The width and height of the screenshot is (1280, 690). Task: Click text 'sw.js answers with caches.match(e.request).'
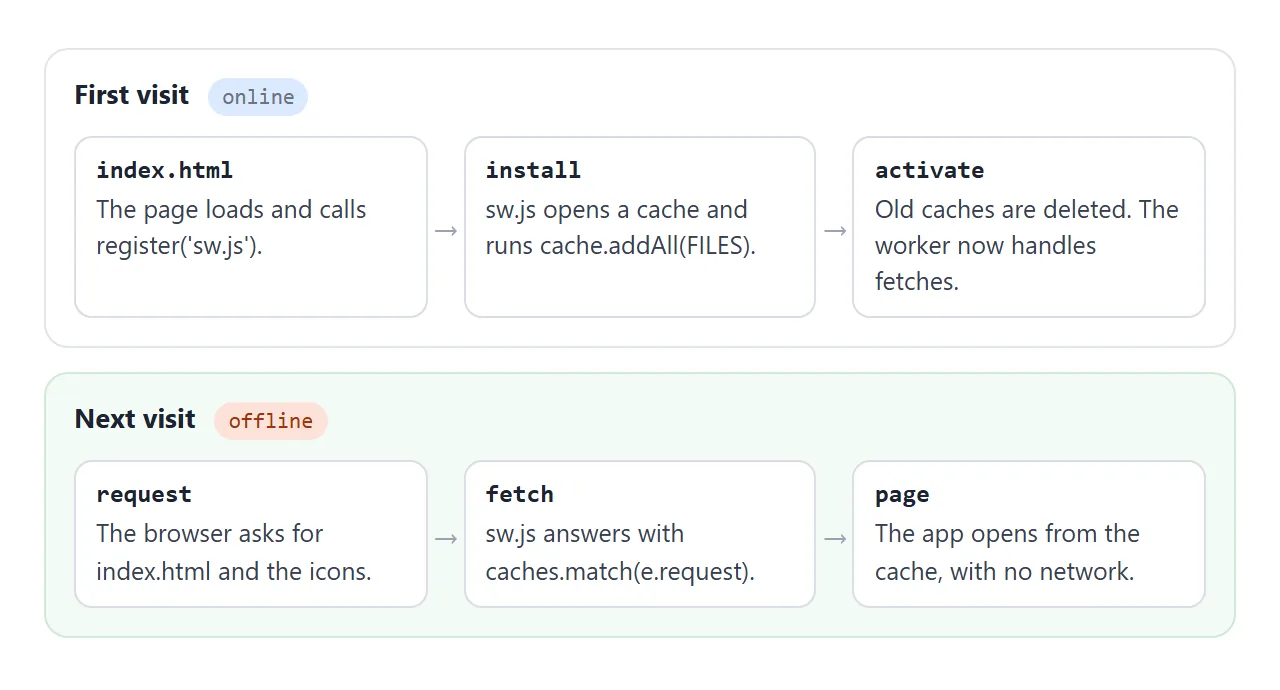pos(620,552)
